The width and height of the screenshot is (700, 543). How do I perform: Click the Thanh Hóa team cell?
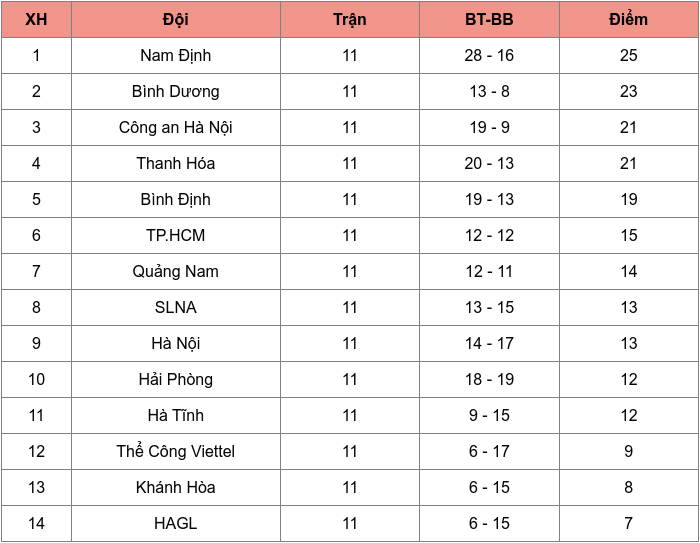[x=176, y=163]
